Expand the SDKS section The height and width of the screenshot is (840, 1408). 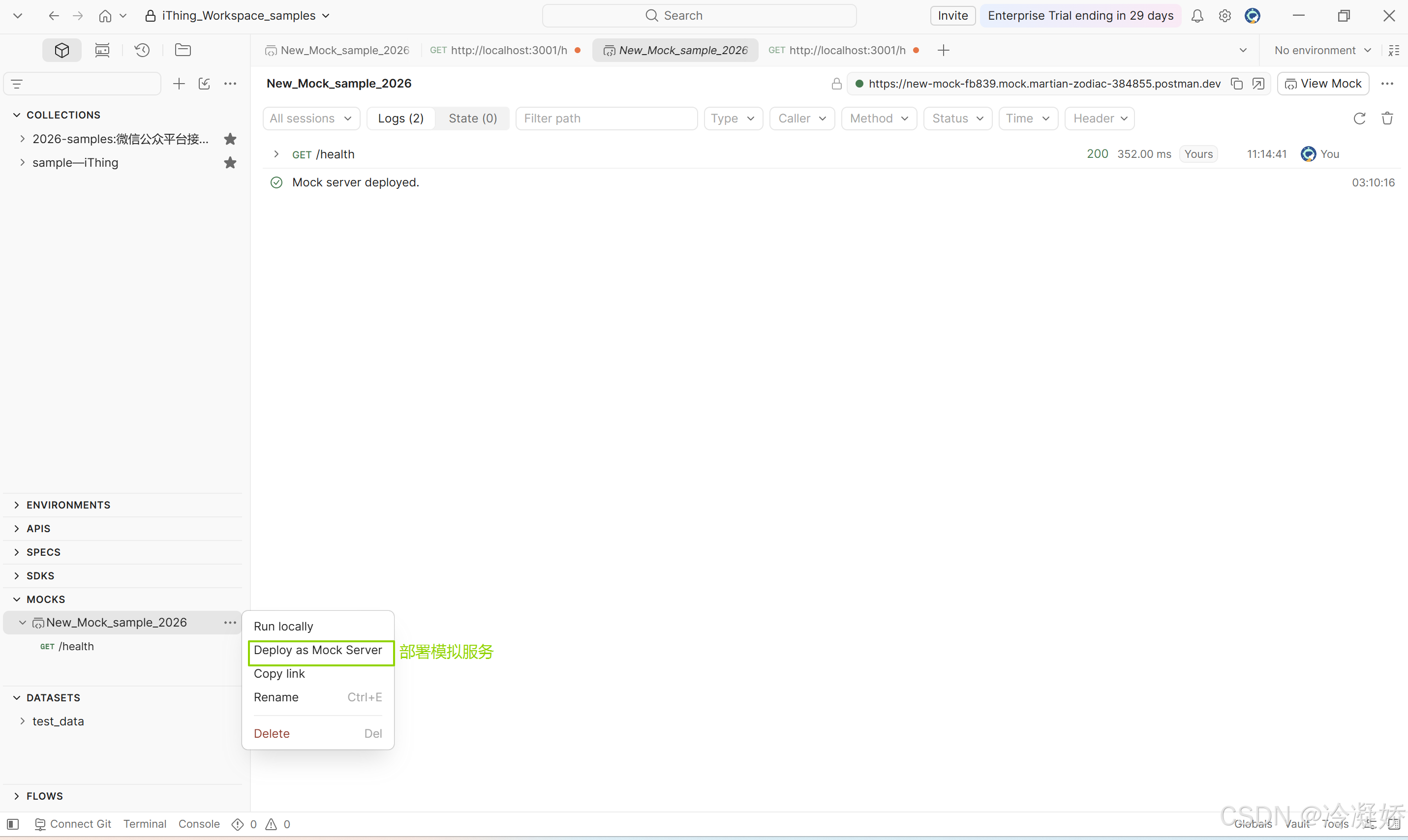[17, 576]
